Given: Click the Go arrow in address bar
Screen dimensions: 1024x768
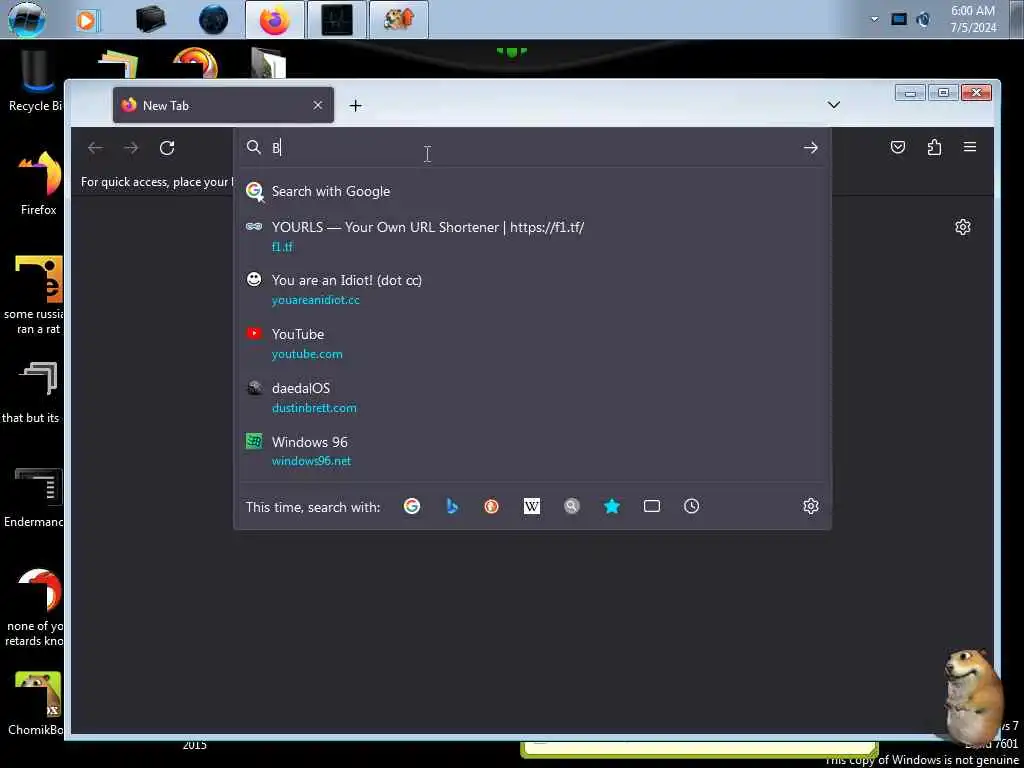Looking at the screenshot, I should pyautogui.click(x=810, y=148).
